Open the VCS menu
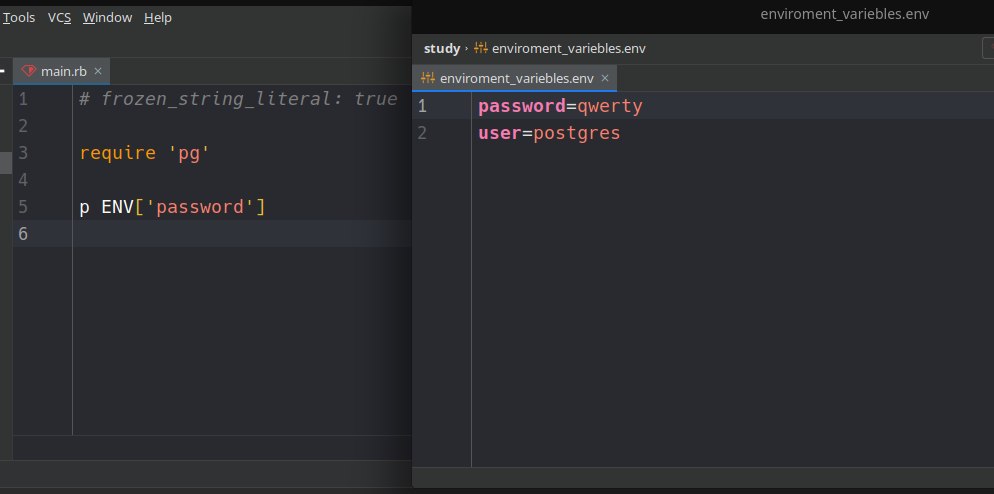The image size is (994, 494). (59, 18)
